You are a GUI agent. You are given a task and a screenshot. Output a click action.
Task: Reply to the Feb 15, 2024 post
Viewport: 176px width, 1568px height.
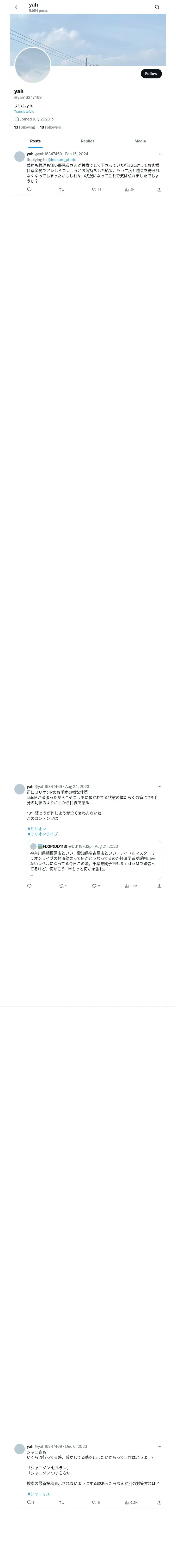click(29, 189)
